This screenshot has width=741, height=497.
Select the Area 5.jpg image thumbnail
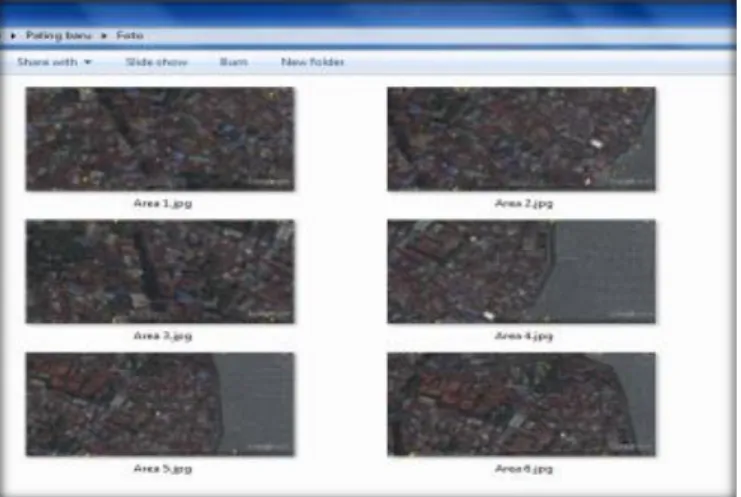click(x=160, y=404)
